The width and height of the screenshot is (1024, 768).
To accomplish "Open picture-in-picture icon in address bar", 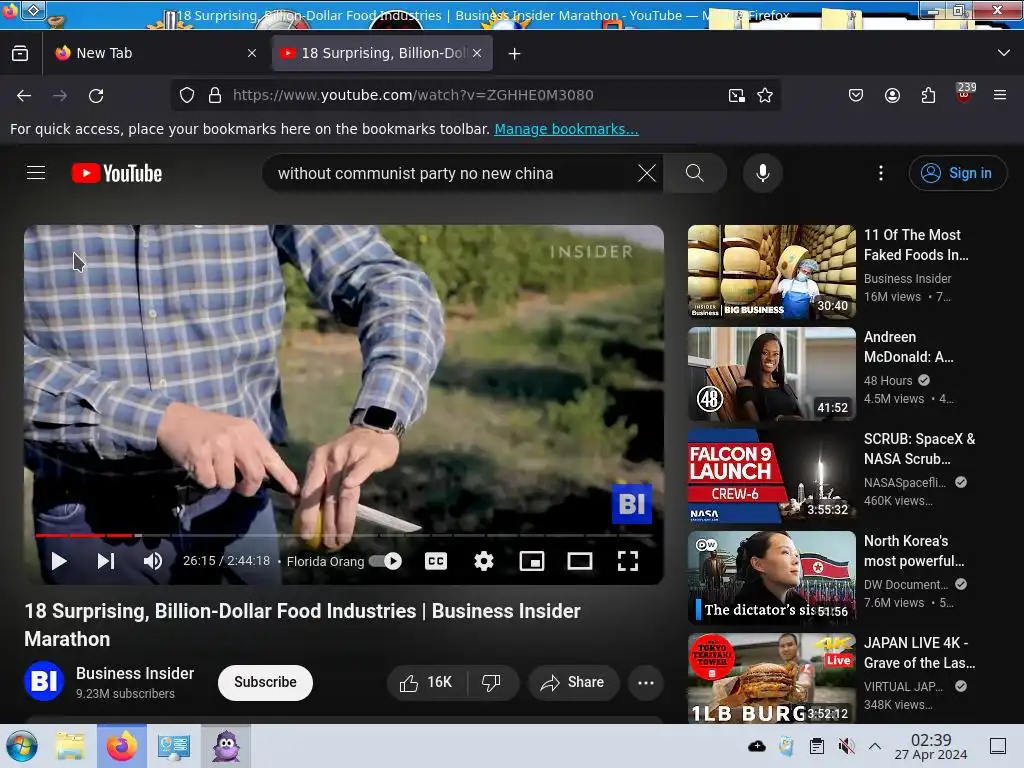I will coord(737,95).
